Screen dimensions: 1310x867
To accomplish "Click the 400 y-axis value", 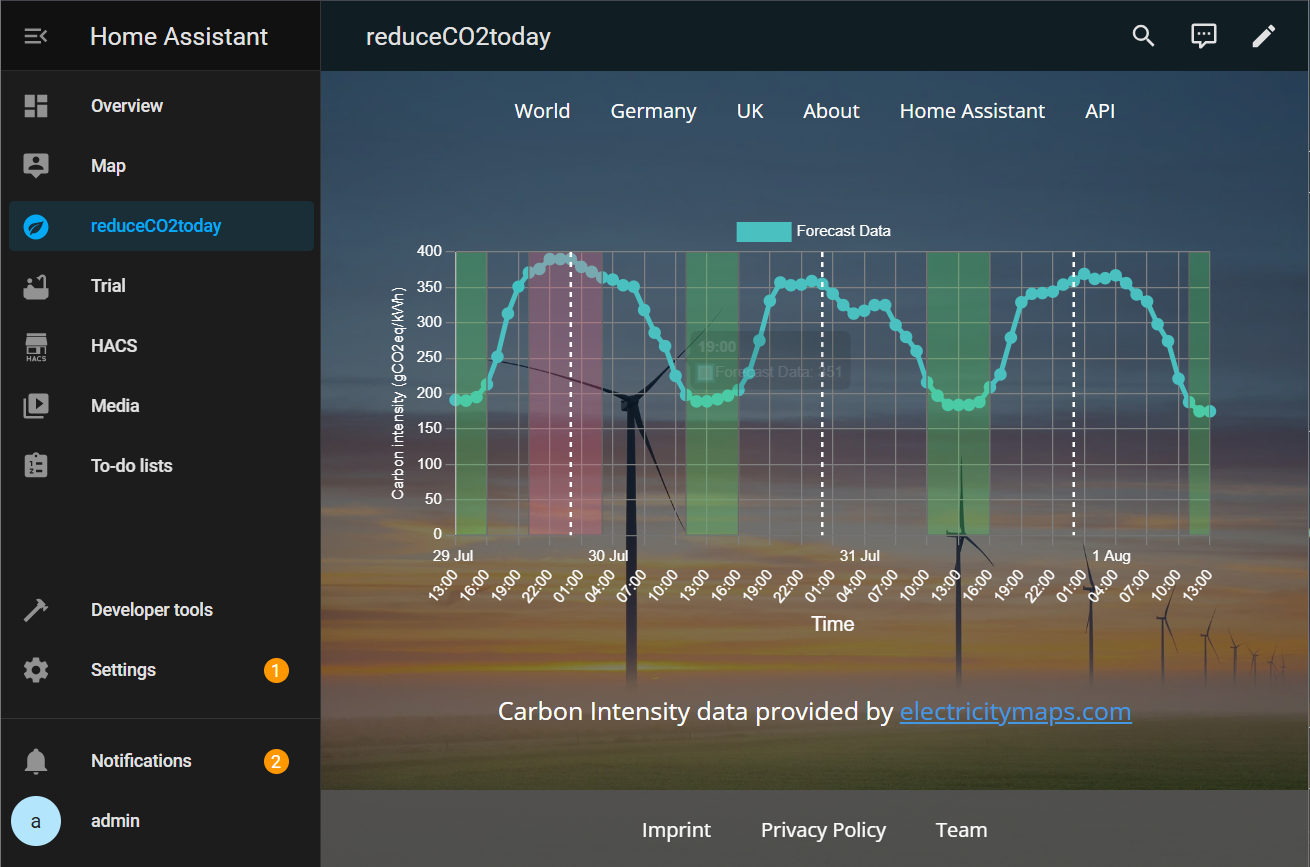I will point(430,251).
